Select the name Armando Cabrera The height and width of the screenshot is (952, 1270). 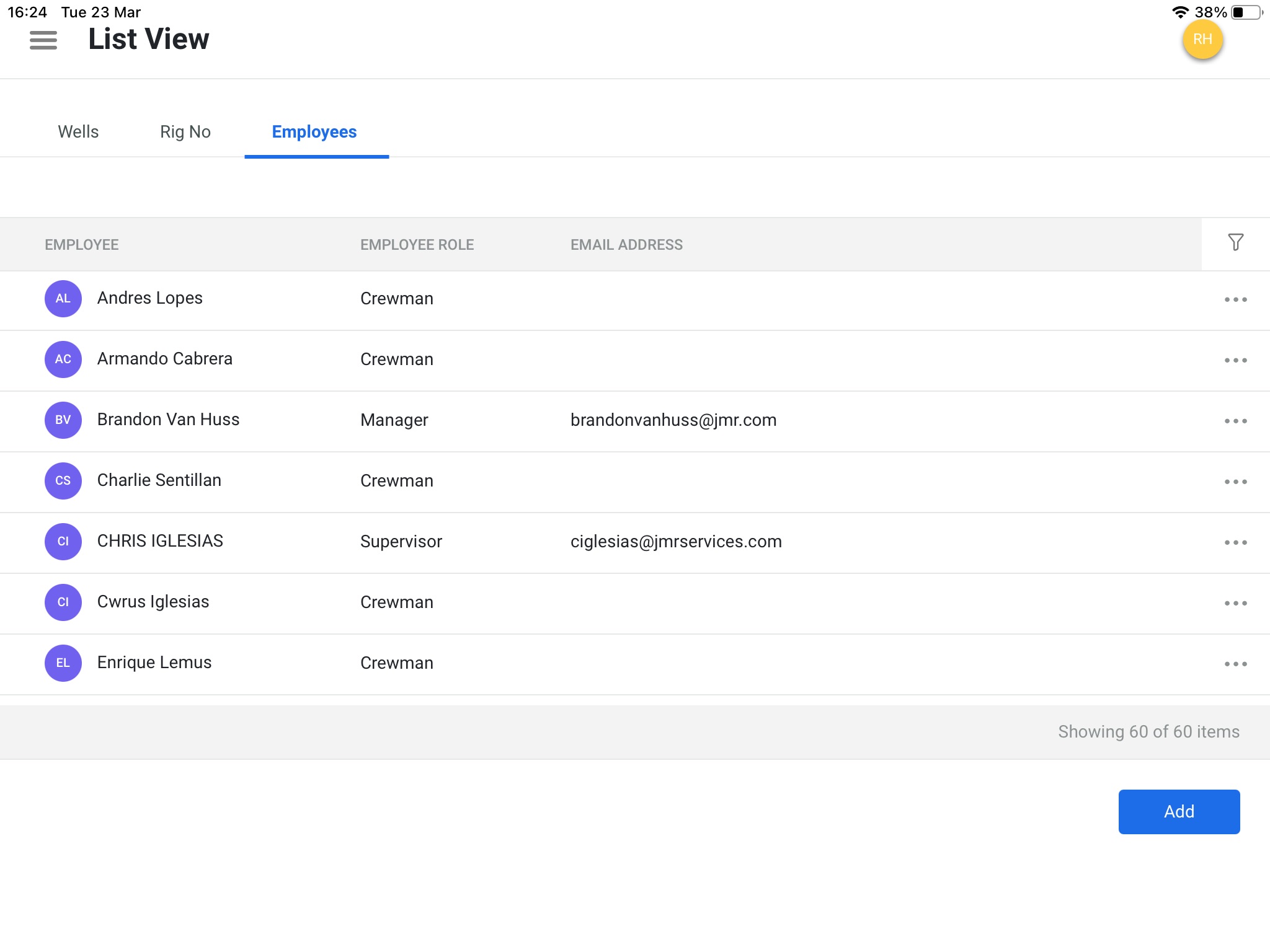(165, 359)
